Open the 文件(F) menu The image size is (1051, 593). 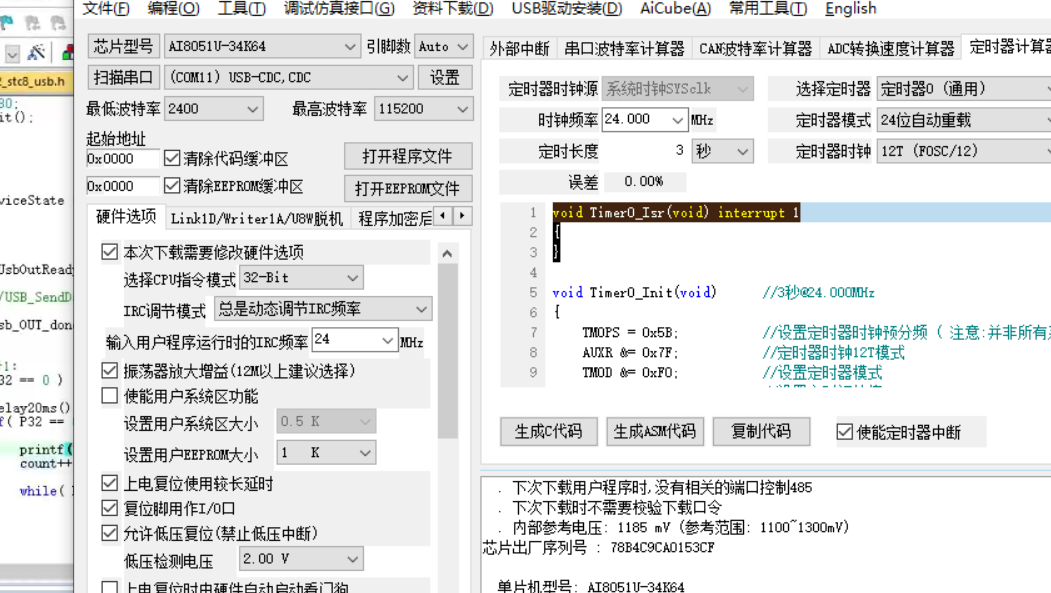click(106, 9)
